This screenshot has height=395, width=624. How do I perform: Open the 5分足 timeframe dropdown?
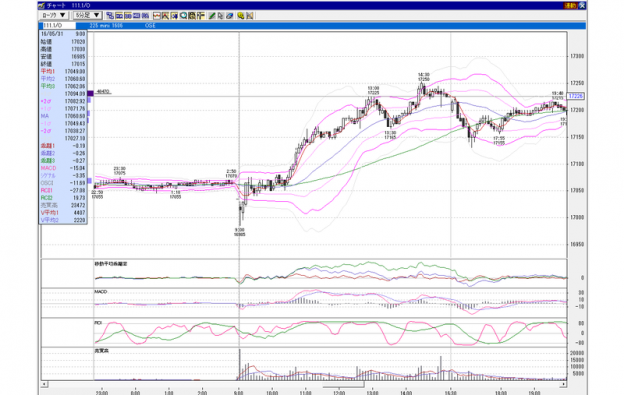coord(87,16)
